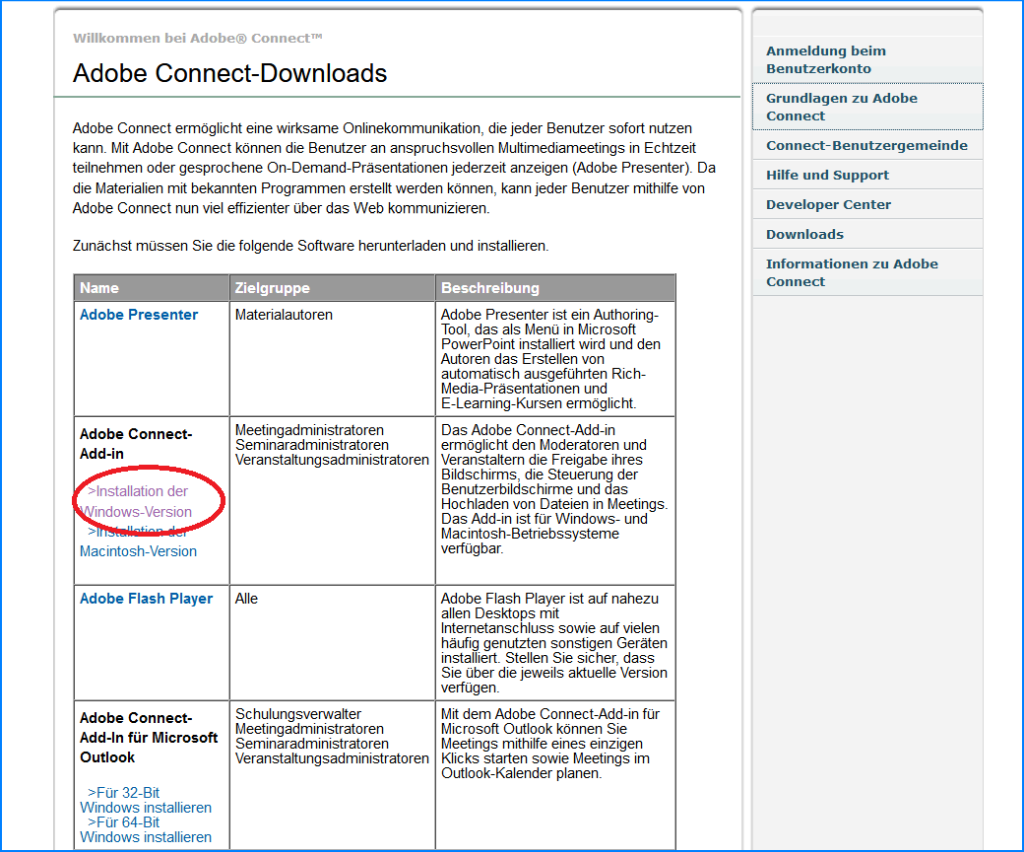Screen dimensions: 1024x852
Task: Click the bold Adobe Connect-Add-in label
Action: tap(135, 444)
